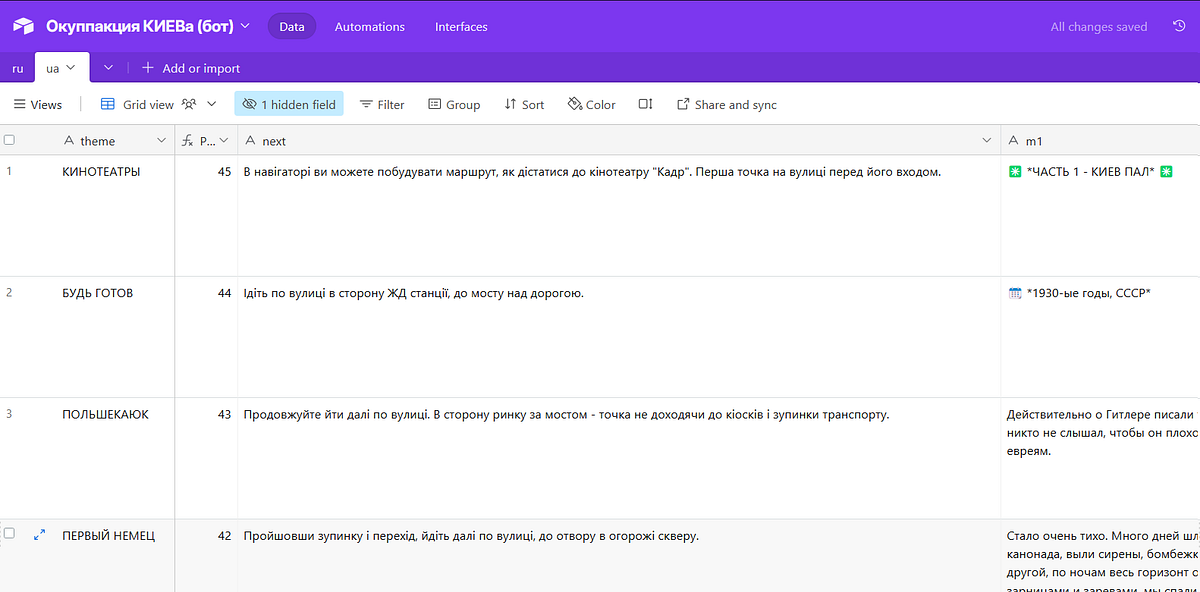Click the Add or import plus icon
The width and height of the screenshot is (1200, 592).
[148, 68]
